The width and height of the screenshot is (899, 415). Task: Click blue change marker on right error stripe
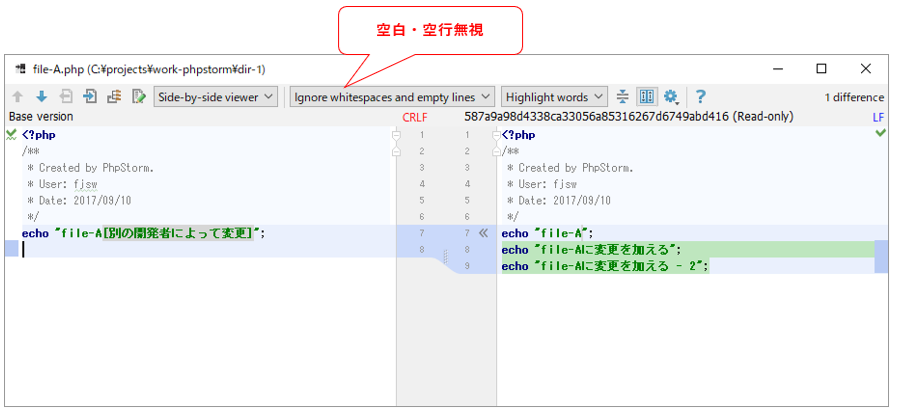(881, 257)
